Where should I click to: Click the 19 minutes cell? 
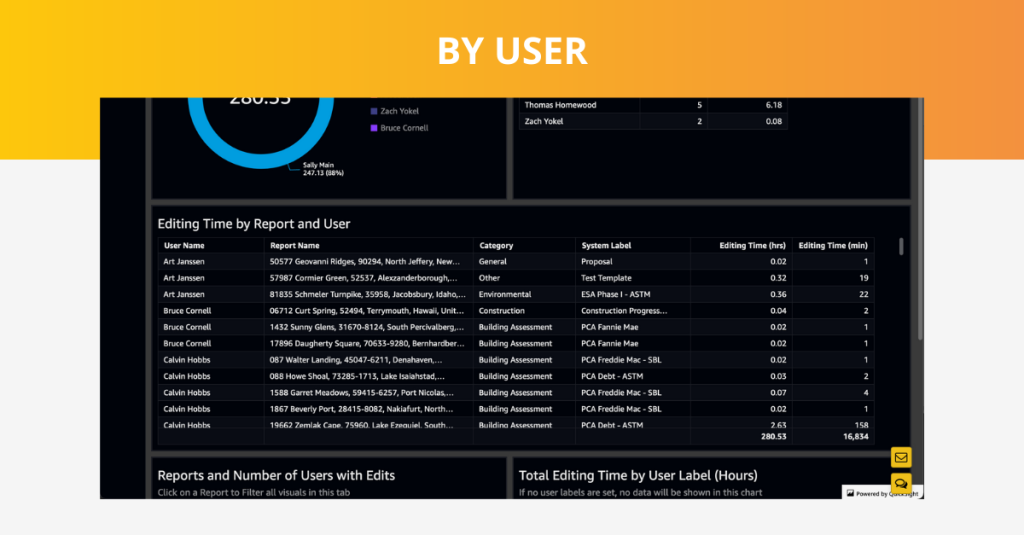pos(863,278)
